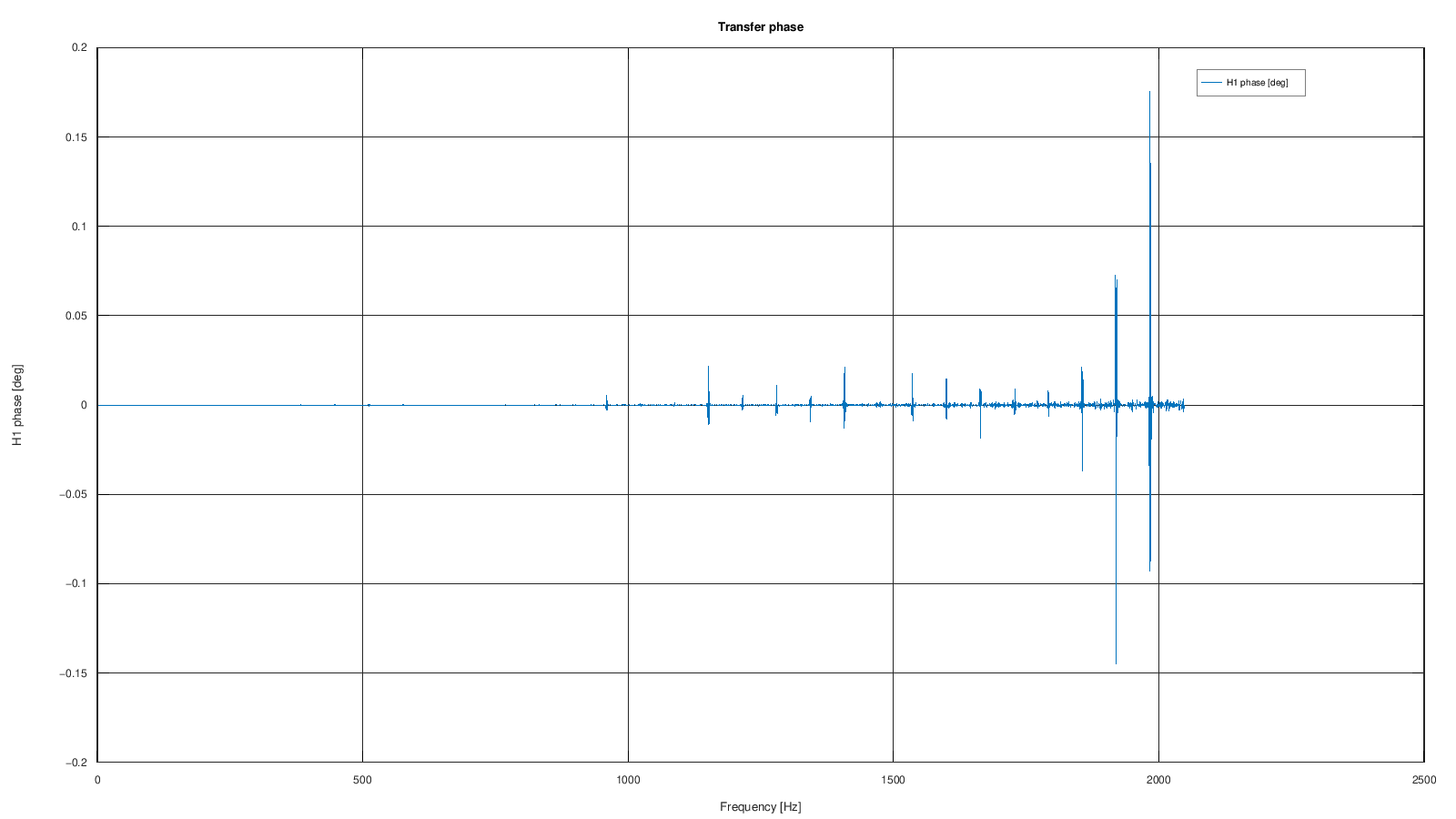Click the y-axis tick label 0.2
Screen dimensions: 1456x819
click(79, 48)
